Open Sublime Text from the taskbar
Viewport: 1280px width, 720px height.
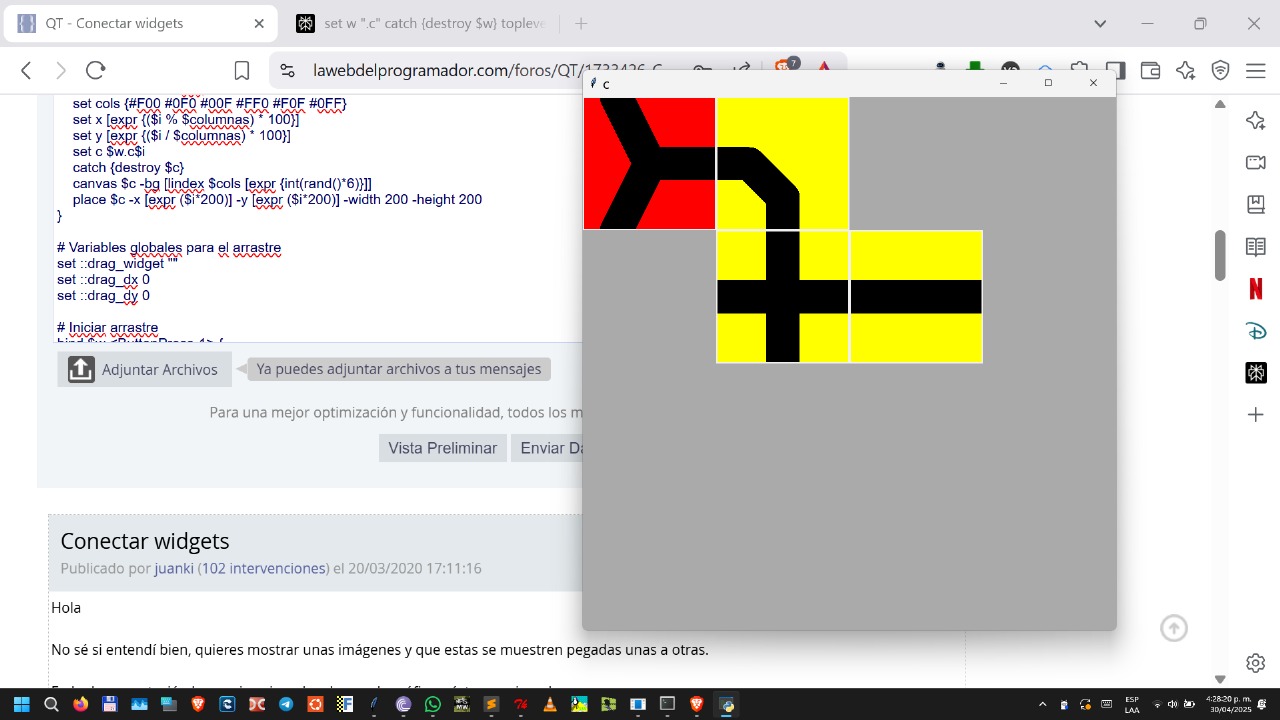tap(490, 704)
